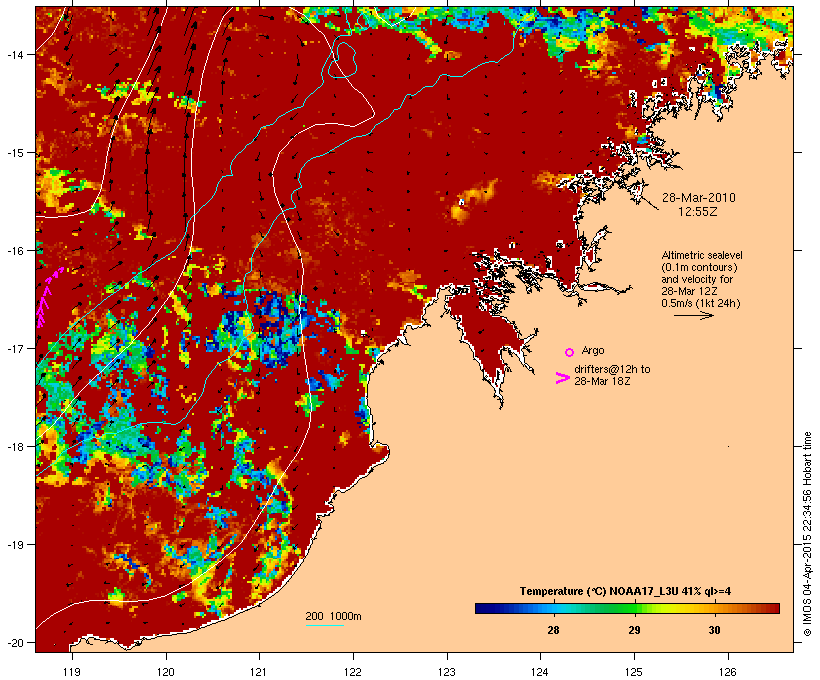The width and height of the screenshot is (820, 680).
Task: Click the '-16' latitude axis label
Action: coord(15,251)
